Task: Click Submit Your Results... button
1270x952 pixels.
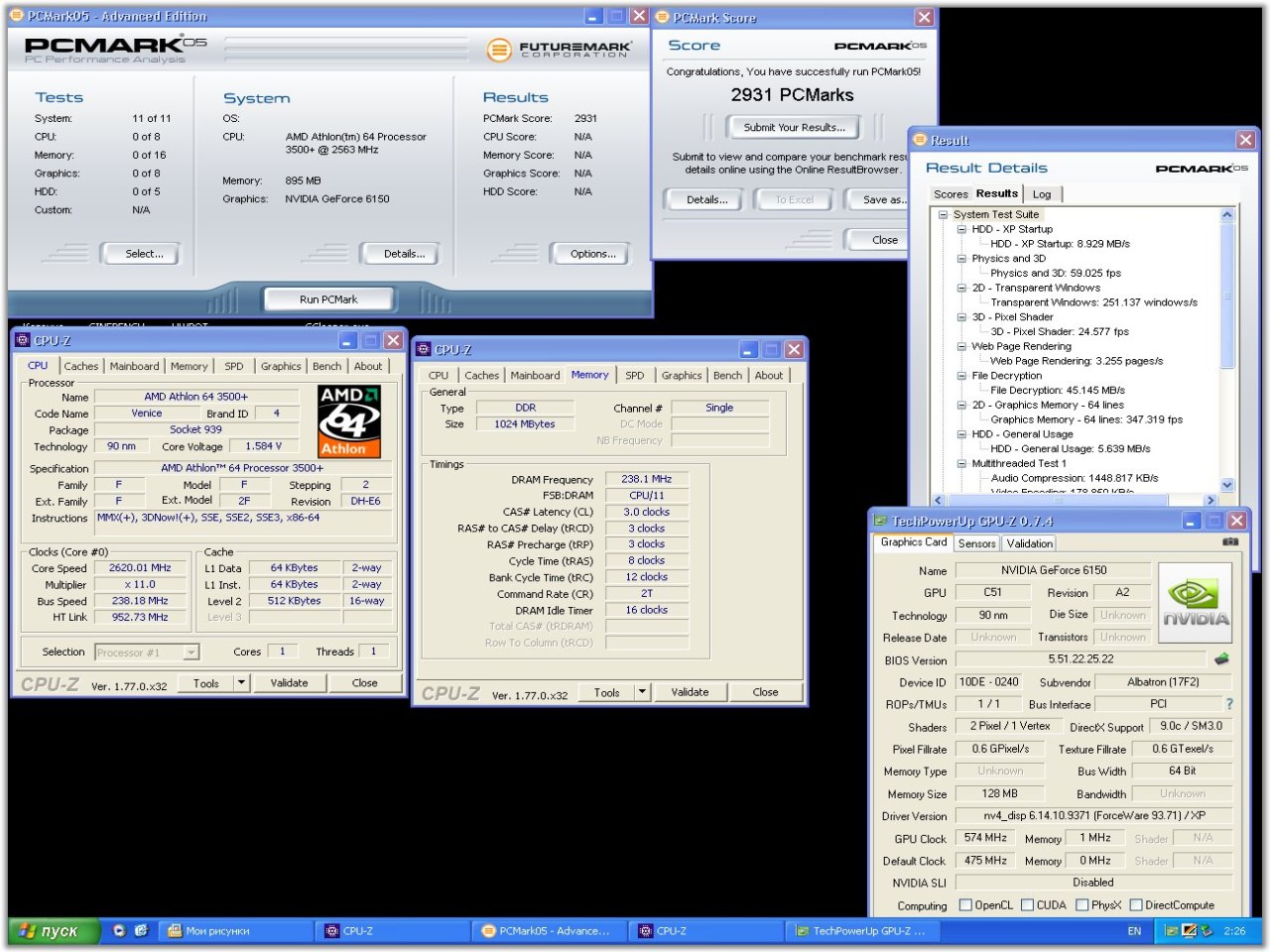Action: [795, 127]
